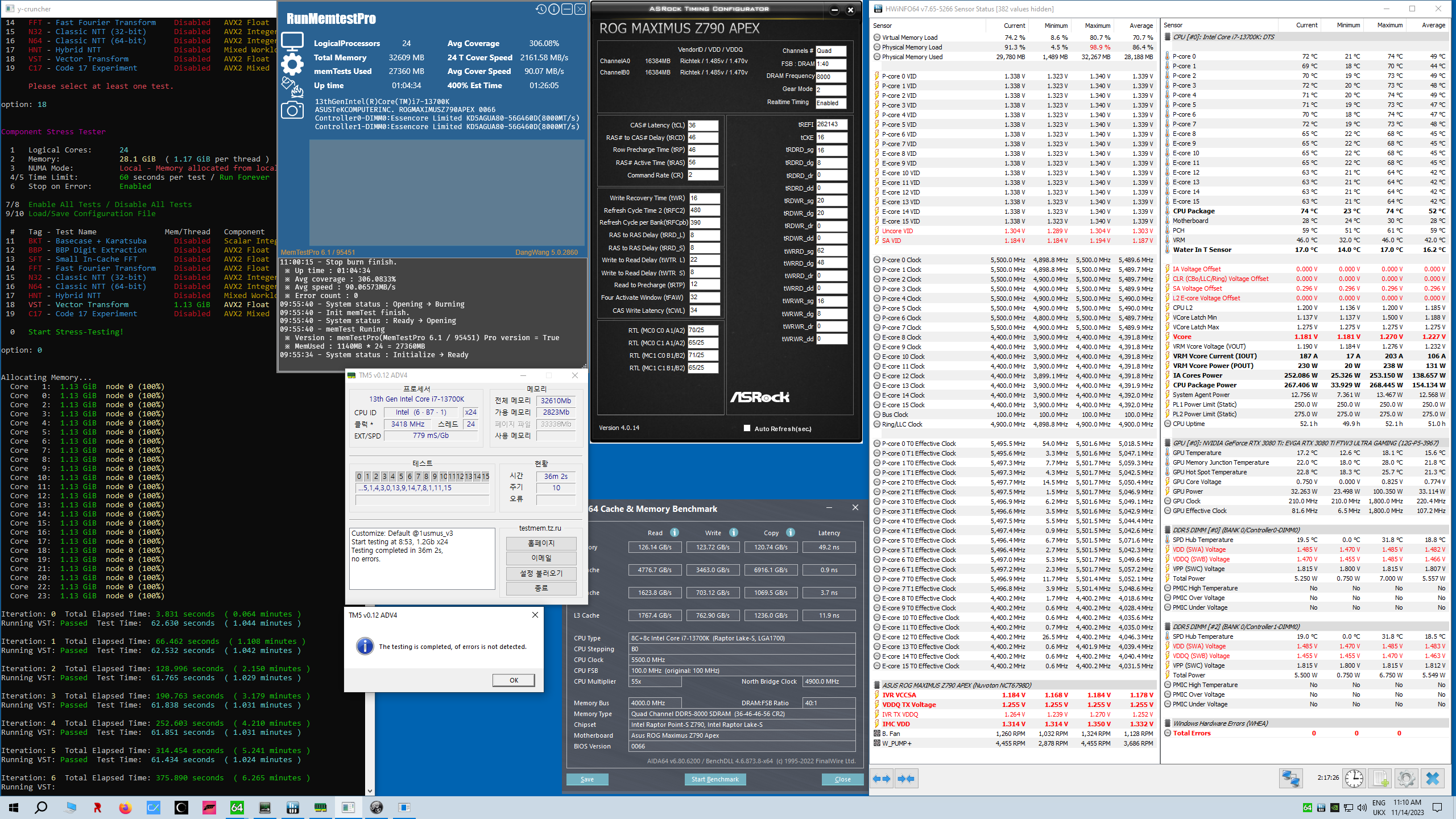Open HWiNFO remote sensor monitoring icon
The image size is (1456, 819).
click(1290, 778)
